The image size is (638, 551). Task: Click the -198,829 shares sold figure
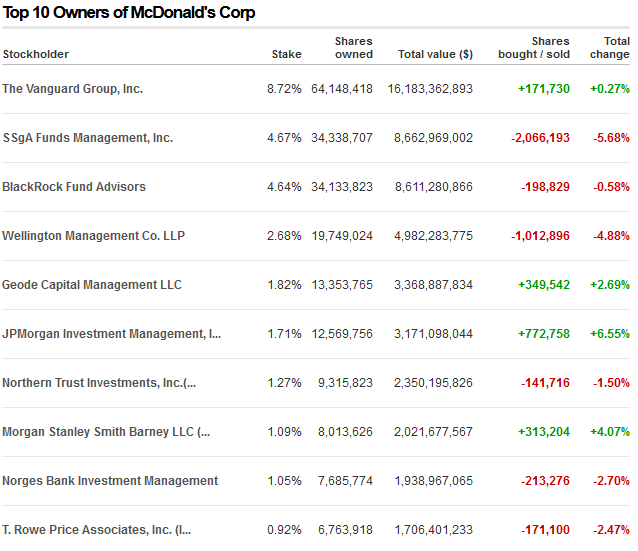(x=545, y=187)
